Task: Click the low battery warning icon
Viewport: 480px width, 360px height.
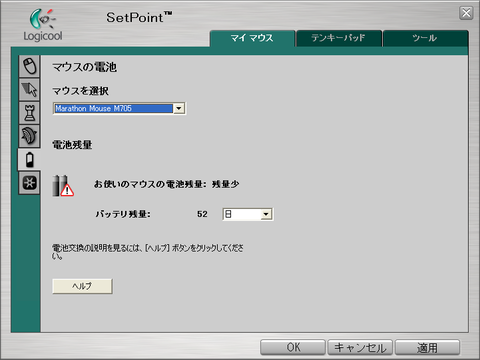Action: point(63,186)
